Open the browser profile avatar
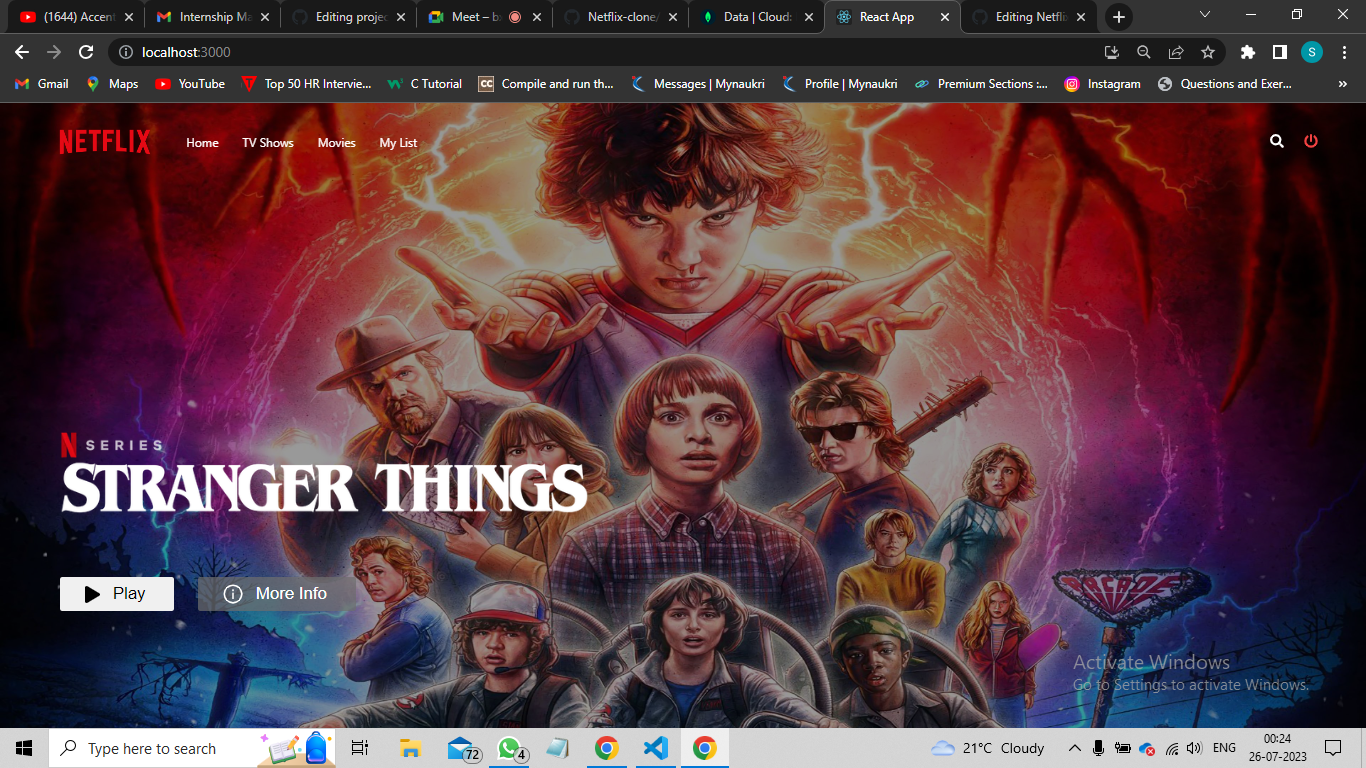Screen dimensions: 1366x768 point(1311,51)
